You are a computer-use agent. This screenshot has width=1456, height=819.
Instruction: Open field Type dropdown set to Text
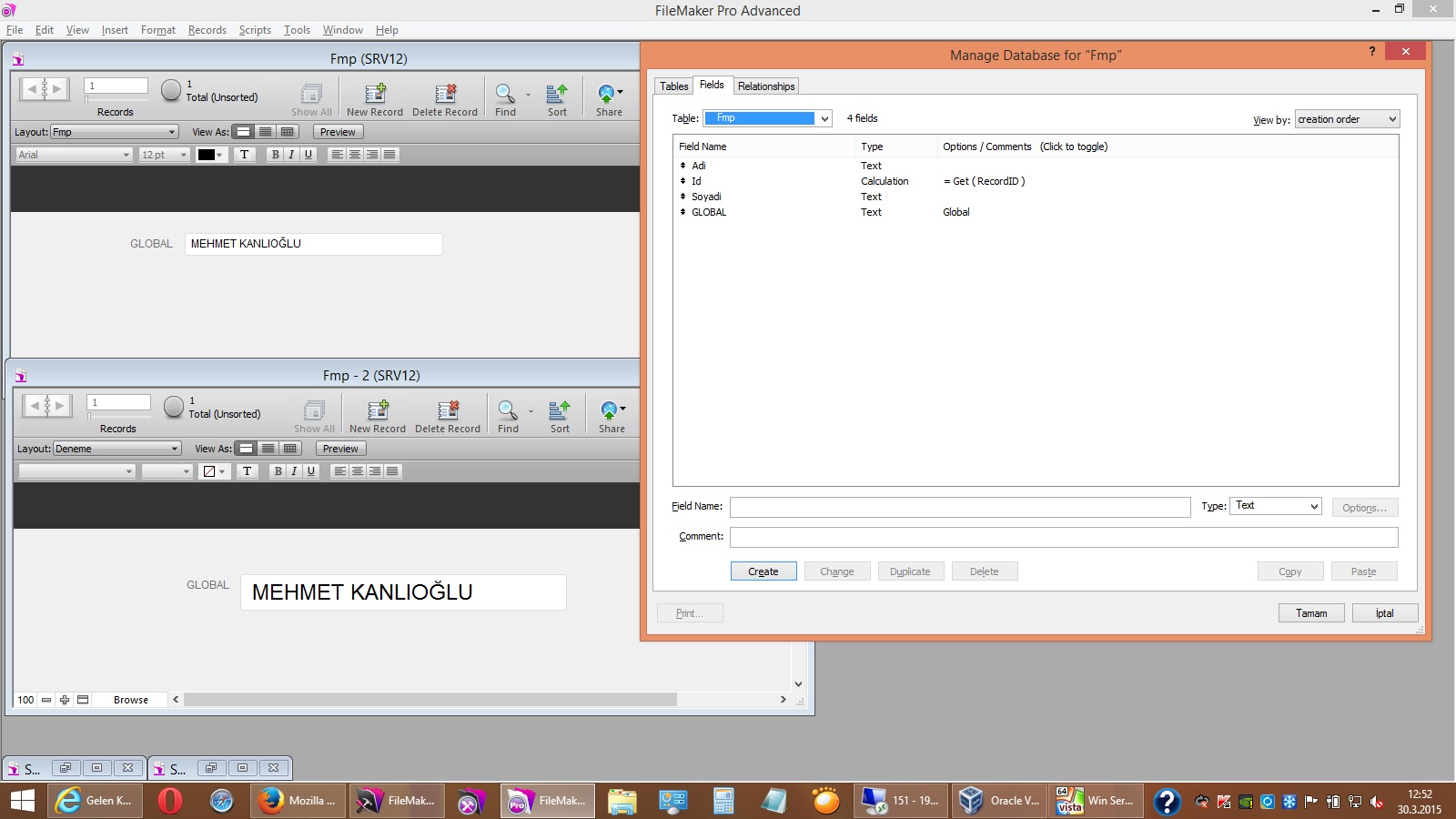pyautogui.click(x=1277, y=506)
